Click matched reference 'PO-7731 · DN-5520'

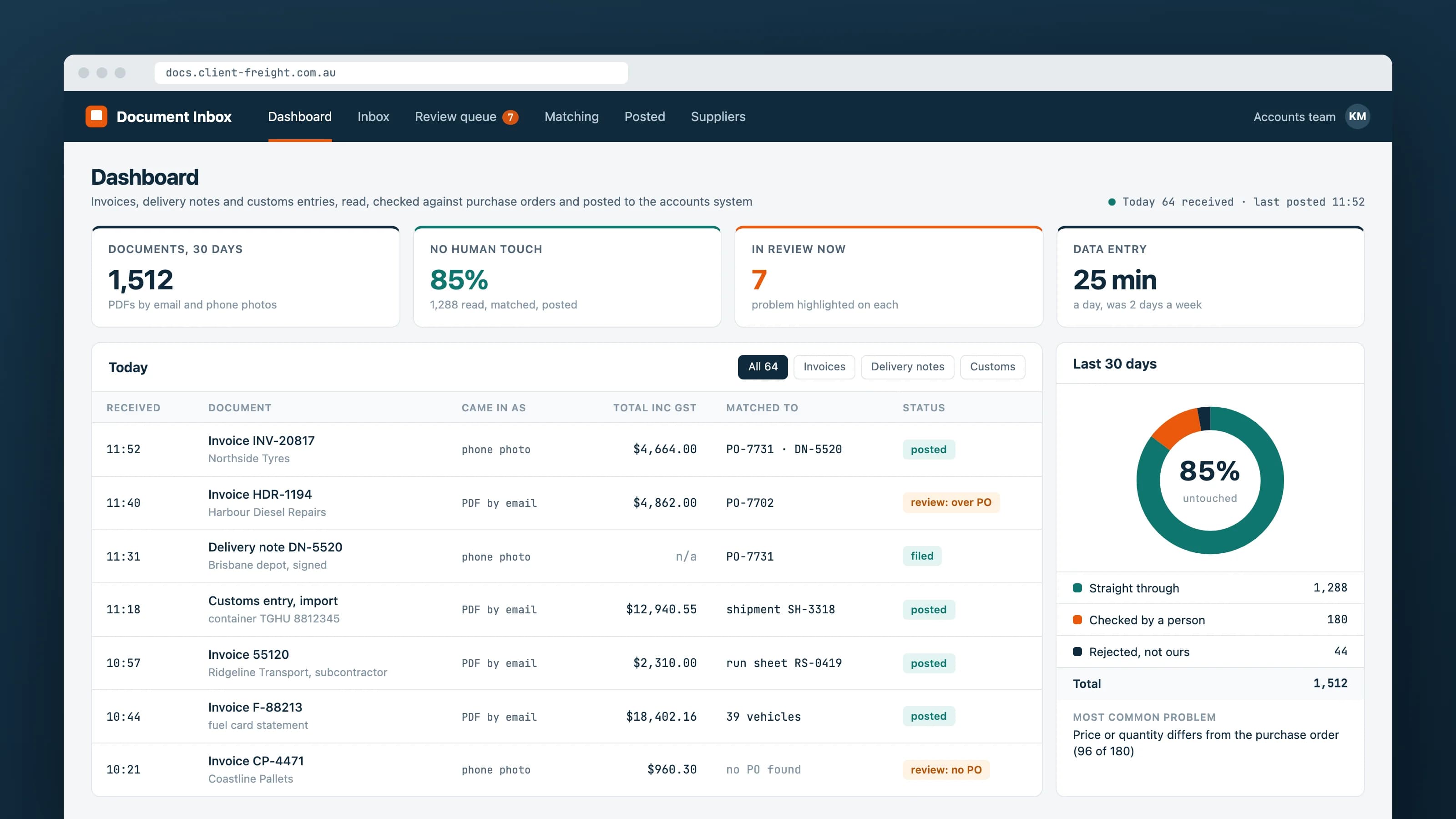coord(784,450)
